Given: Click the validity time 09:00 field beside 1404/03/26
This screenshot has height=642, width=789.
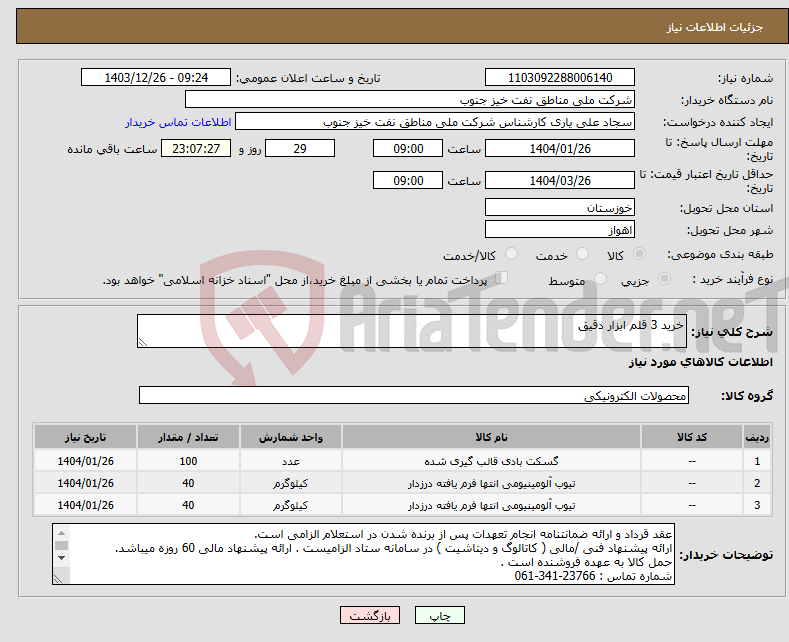Looking at the screenshot, I should 408,180.
